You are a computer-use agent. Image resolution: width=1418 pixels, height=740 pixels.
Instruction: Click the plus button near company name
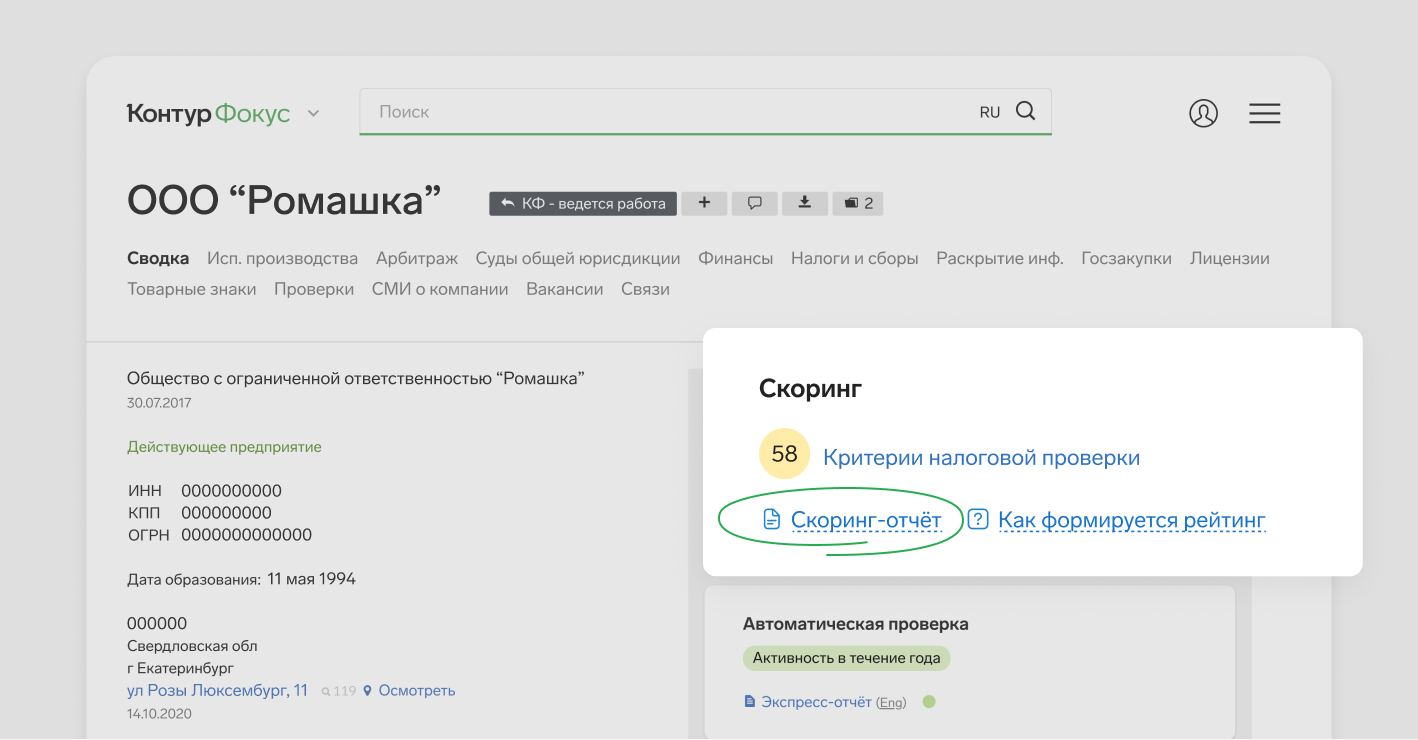(704, 203)
